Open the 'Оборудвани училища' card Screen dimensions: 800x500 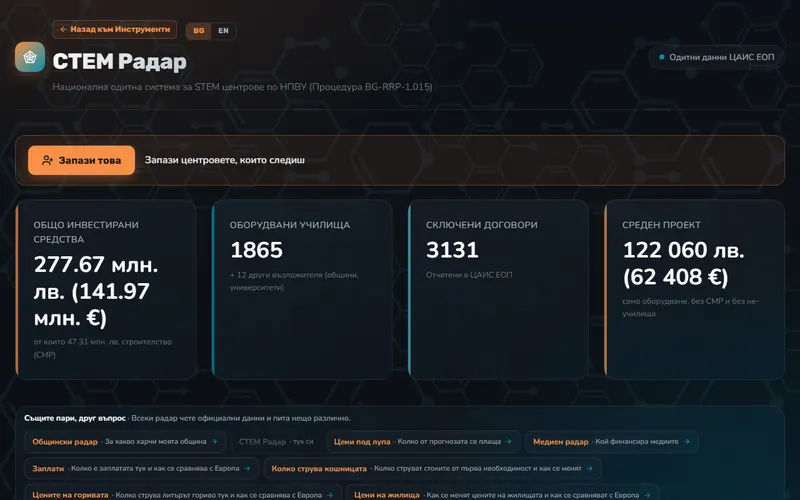click(x=302, y=289)
